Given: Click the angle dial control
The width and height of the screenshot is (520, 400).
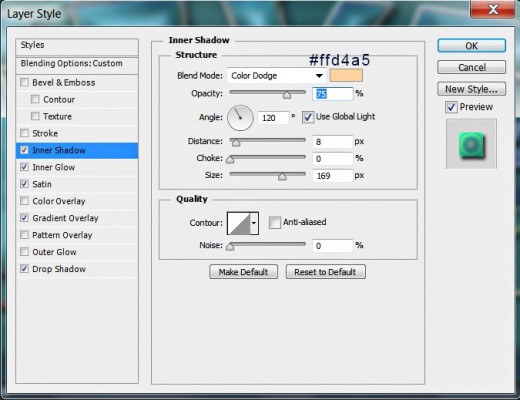Looking at the screenshot, I should 240,118.
